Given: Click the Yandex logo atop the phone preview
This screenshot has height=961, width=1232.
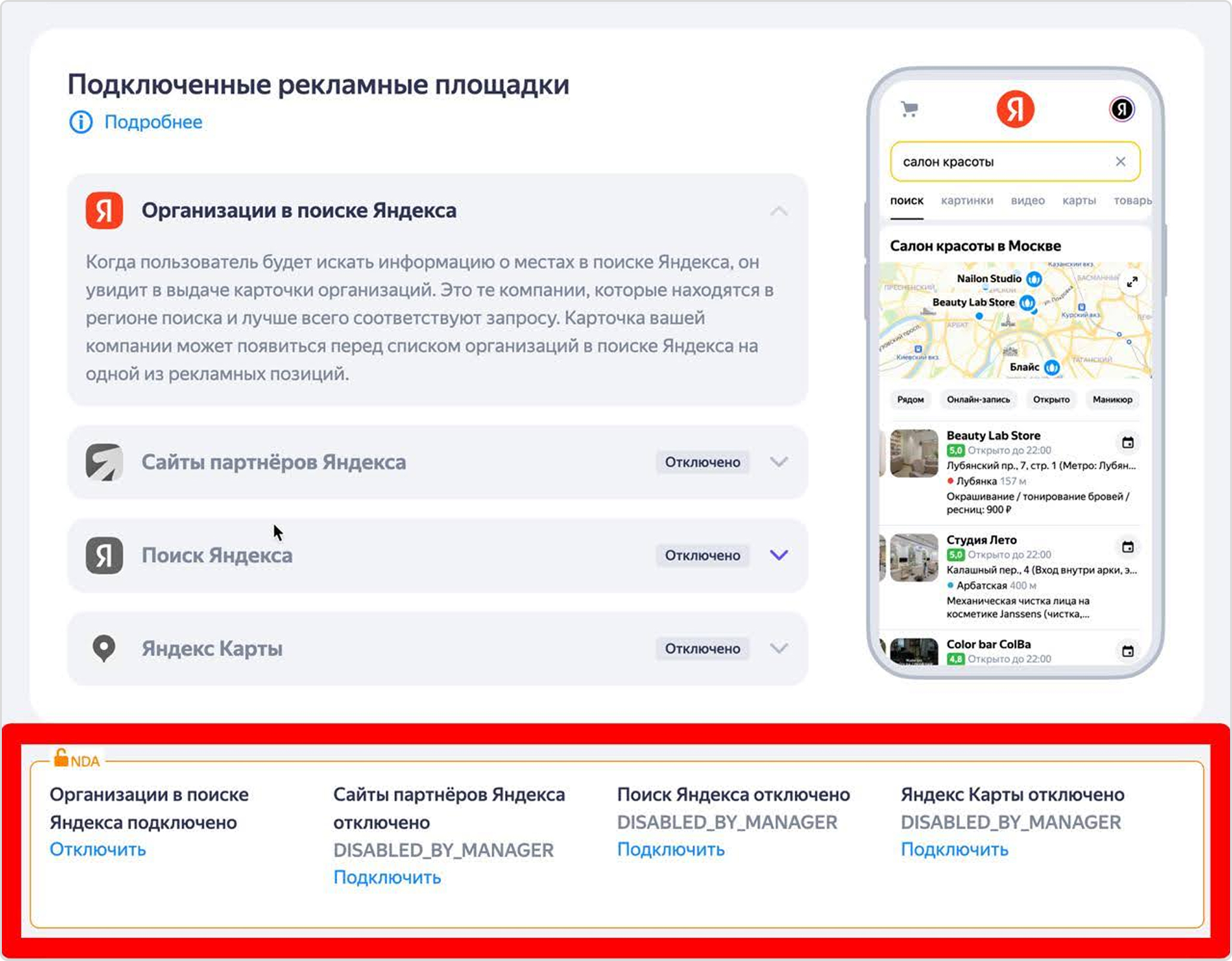Looking at the screenshot, I should [x=1016, y=108].
